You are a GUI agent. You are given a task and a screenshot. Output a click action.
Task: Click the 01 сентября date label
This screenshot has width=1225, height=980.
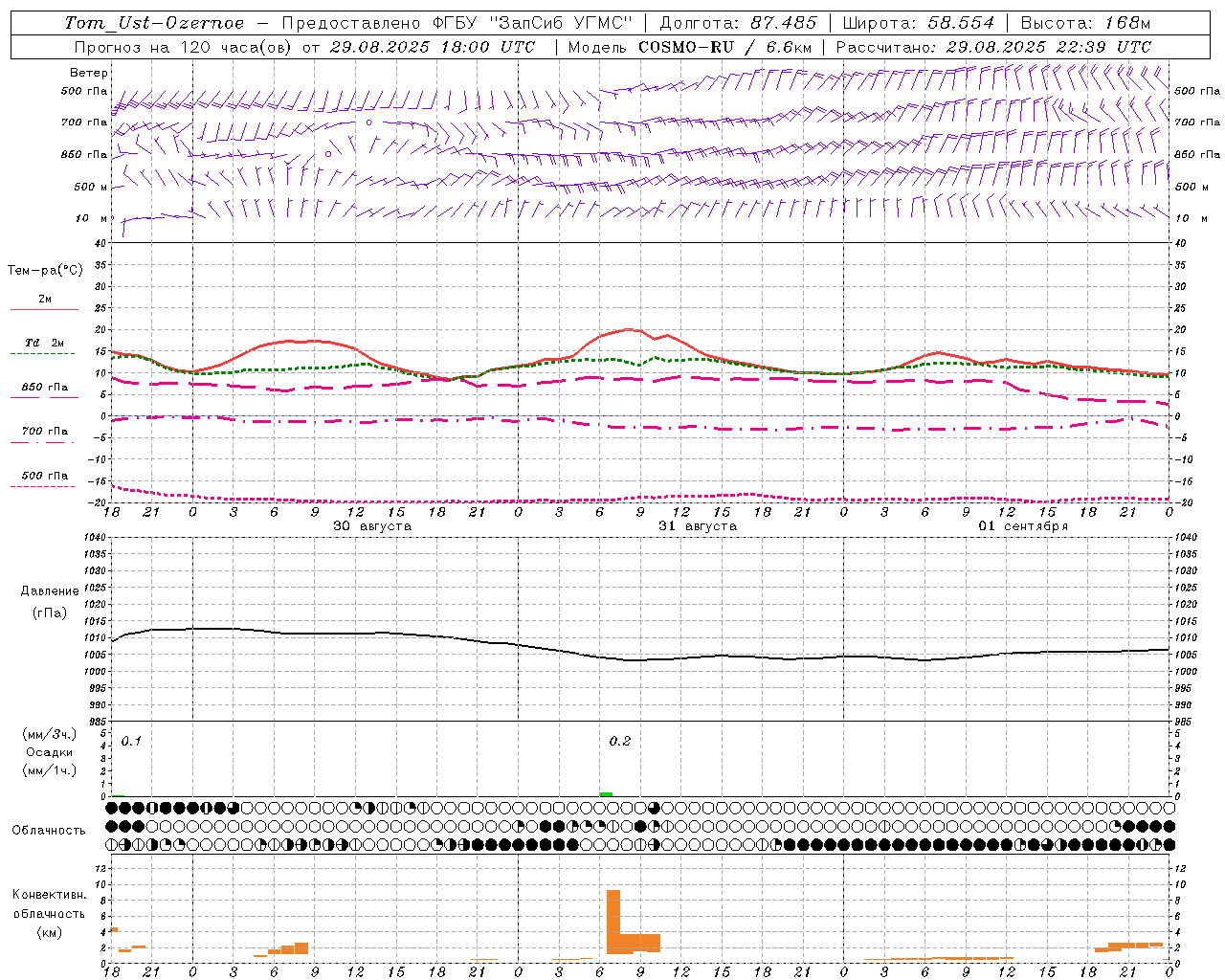click(1023, 526)
